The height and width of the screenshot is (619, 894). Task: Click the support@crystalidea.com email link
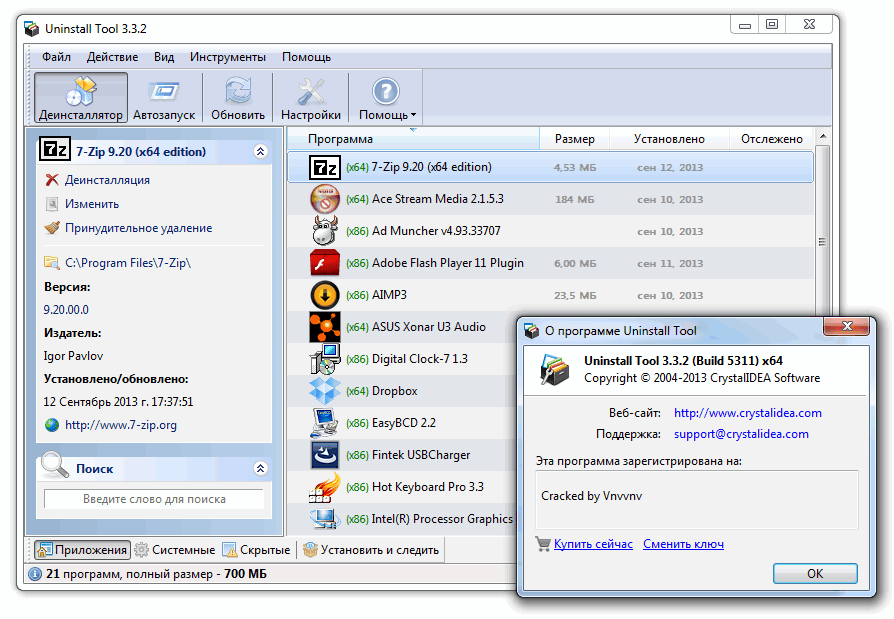(x=741, y=434)
